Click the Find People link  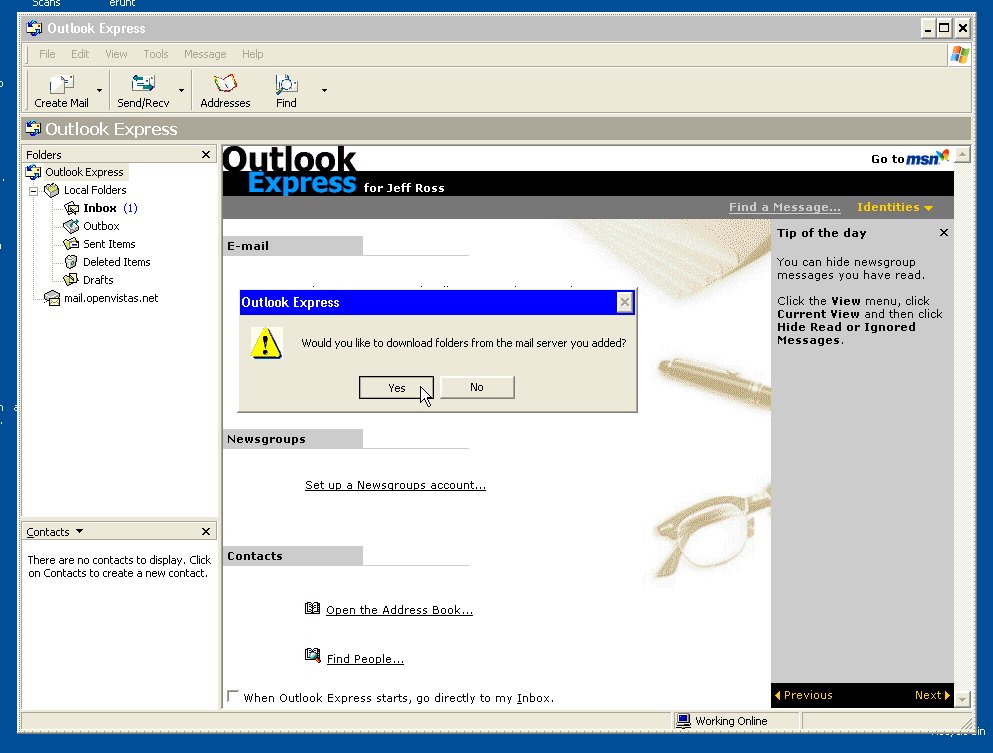365,659
